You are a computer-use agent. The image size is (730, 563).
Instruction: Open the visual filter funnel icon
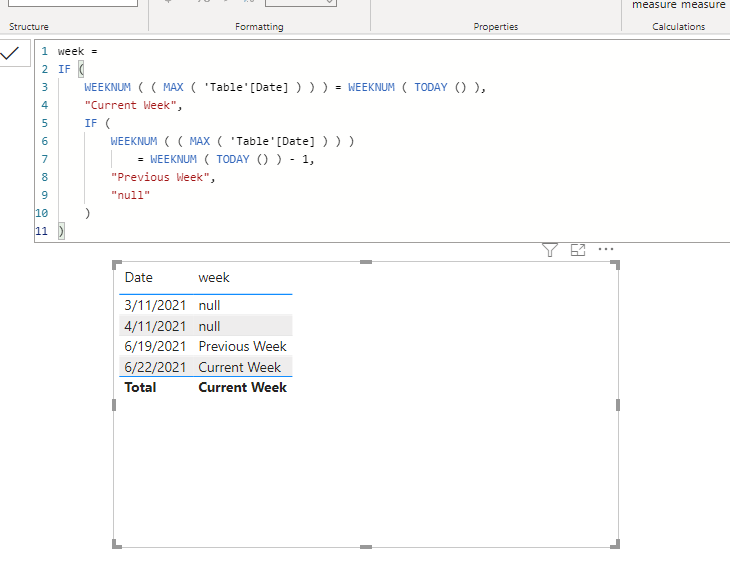tap(550, 250)
